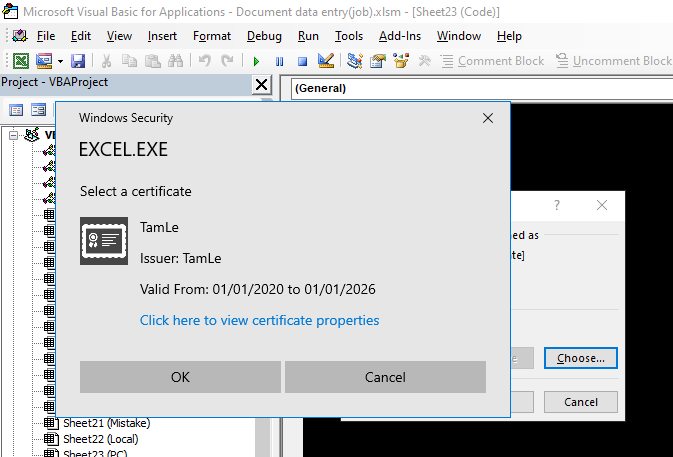Viewport: 673px width, 457px height.
Task: Click the Uncomment Block toolbar button
Action: [x=614, y=61]
